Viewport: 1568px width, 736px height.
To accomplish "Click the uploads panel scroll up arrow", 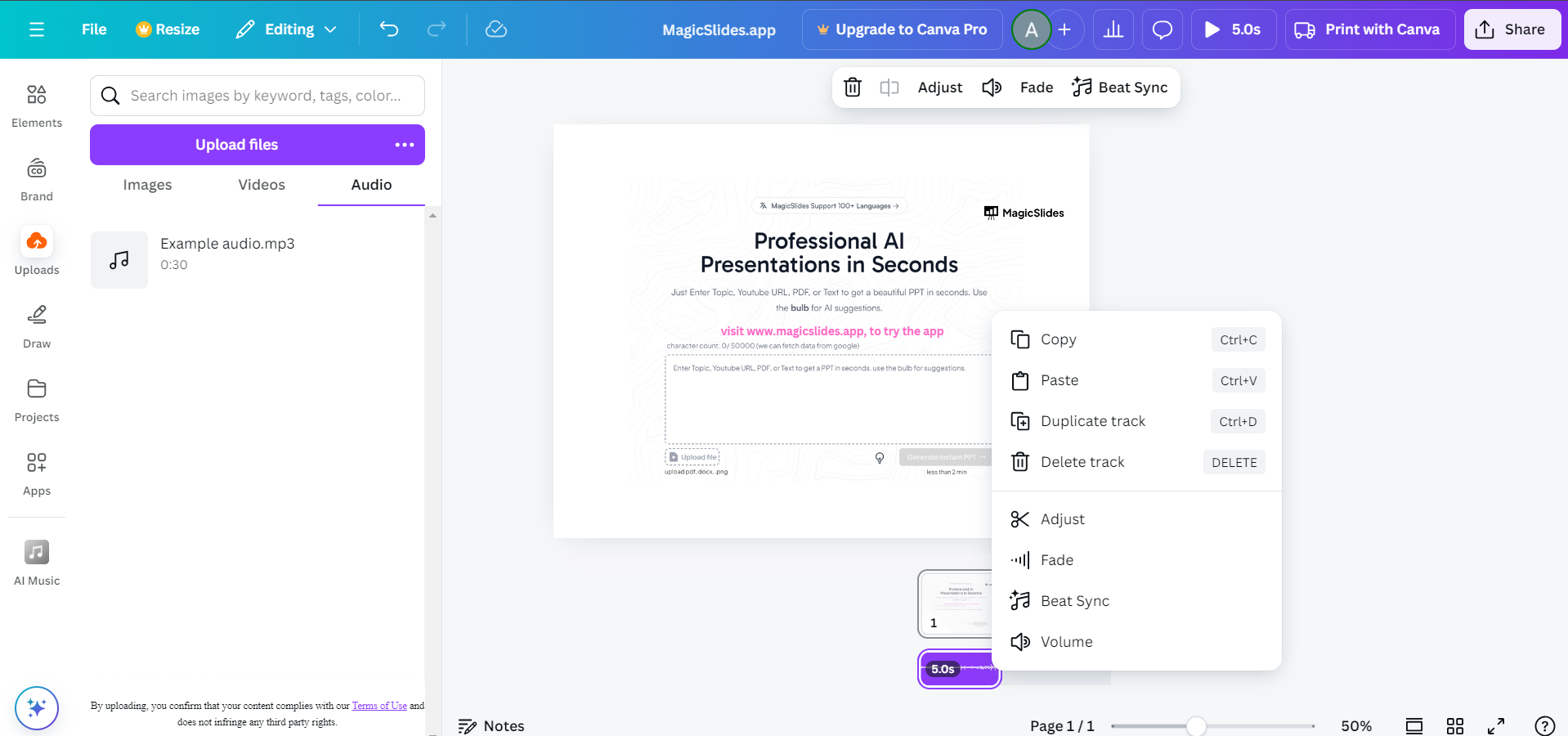I will [432, 216].
